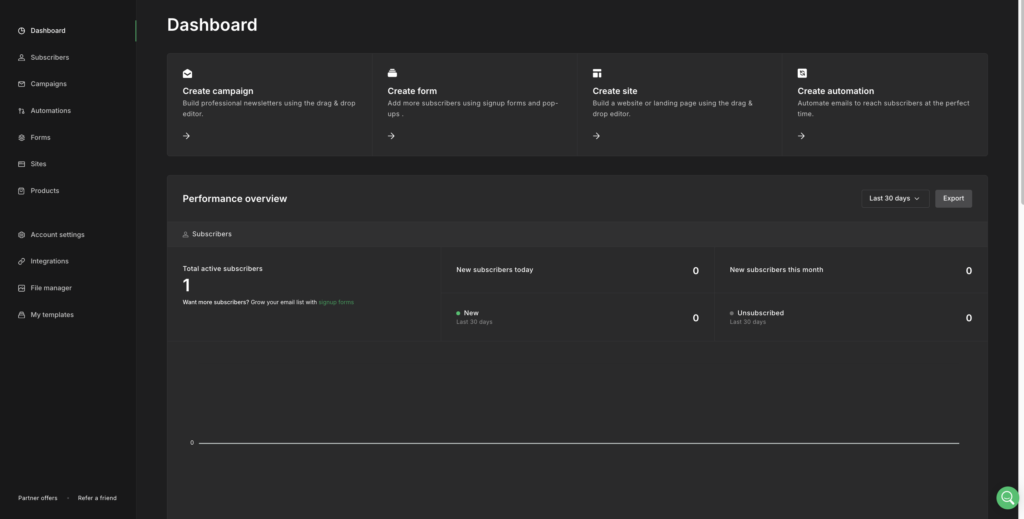
Task: Click arrow under Create form card
Action: 391,136
